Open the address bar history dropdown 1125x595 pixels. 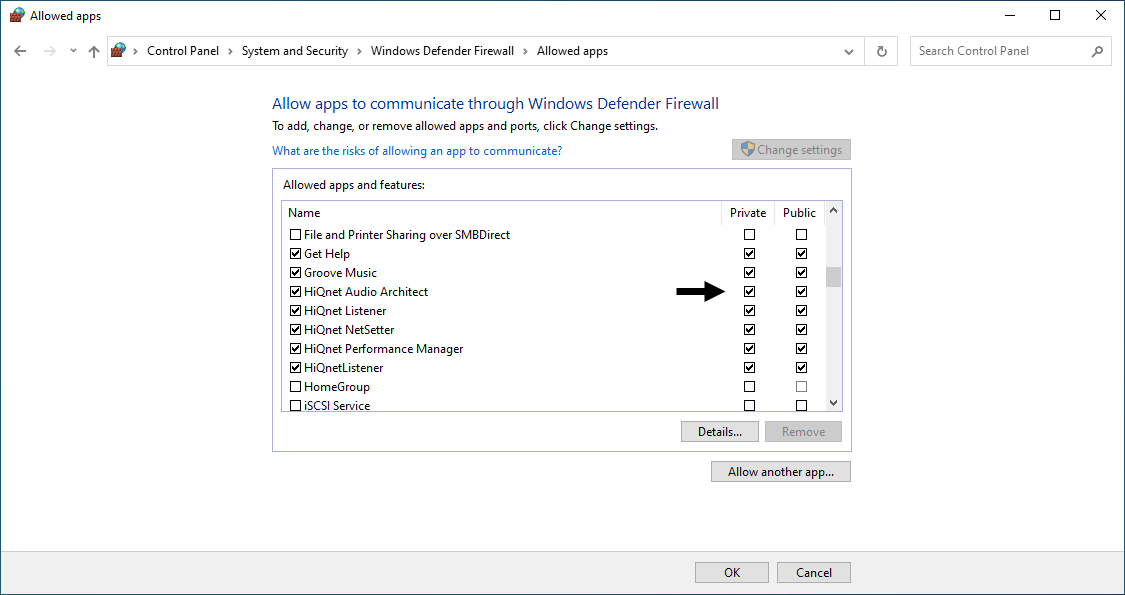pos(849,52)
